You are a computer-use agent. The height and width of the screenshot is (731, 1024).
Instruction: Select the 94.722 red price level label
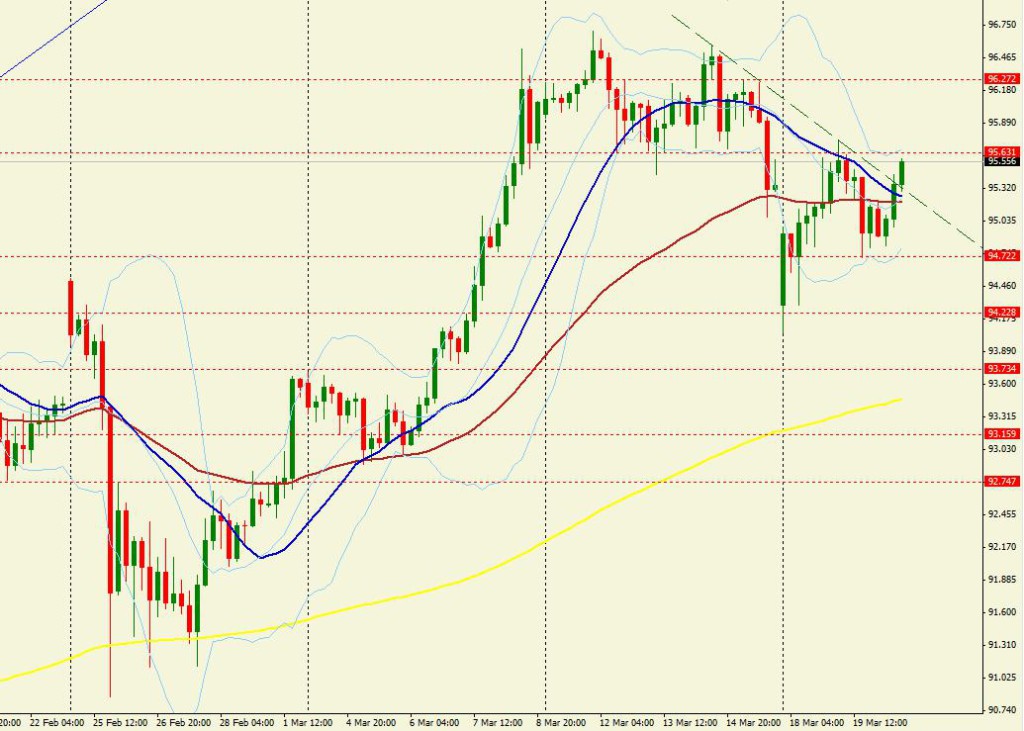1001,256
